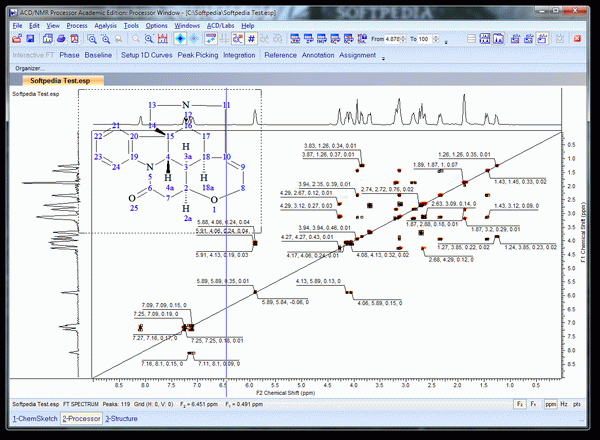Click the Setup 1D Curves button
This screenshot has width=600, height=440.
[147, 55]
